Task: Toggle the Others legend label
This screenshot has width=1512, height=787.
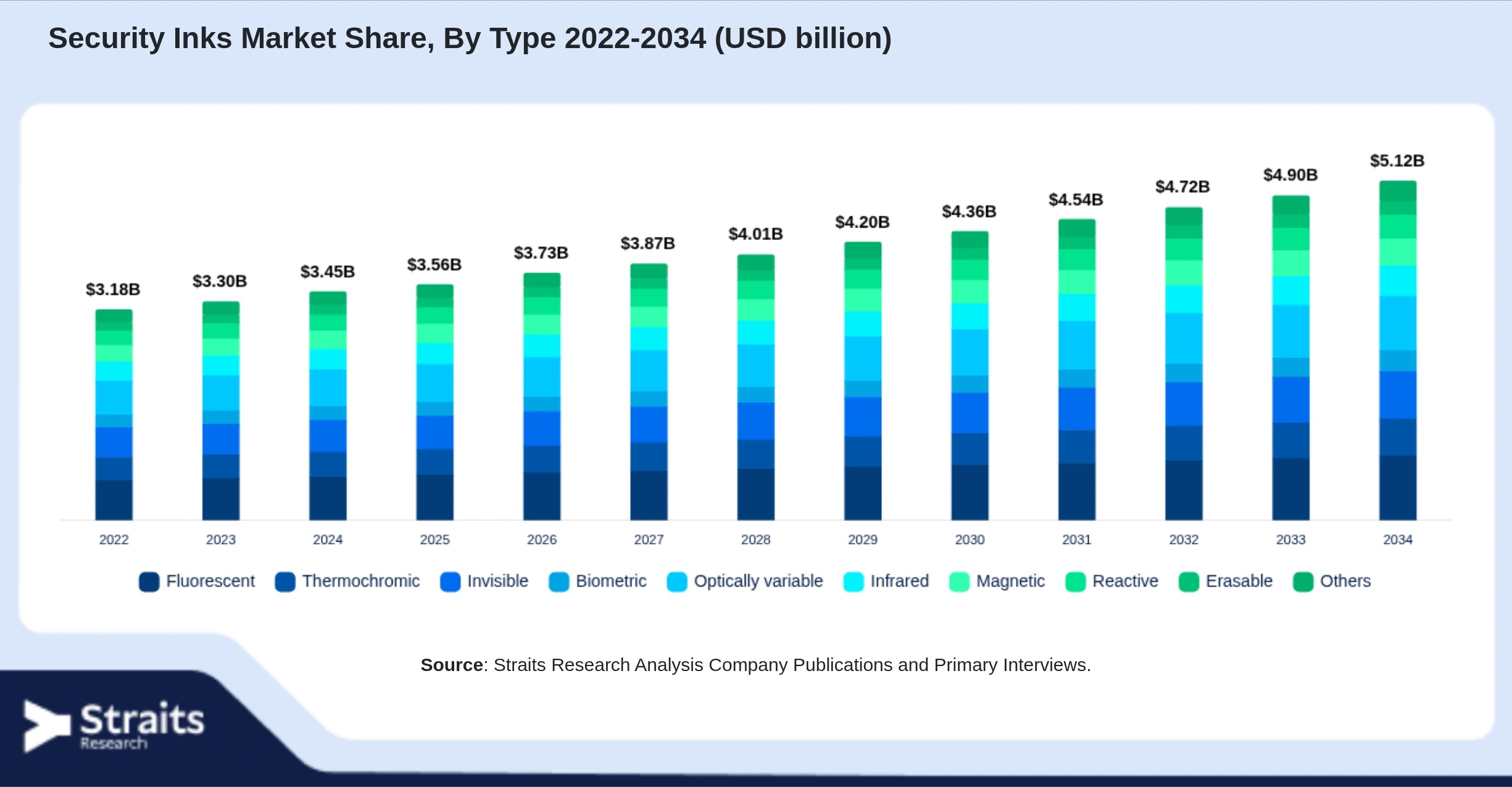Action: point(1345,581)
